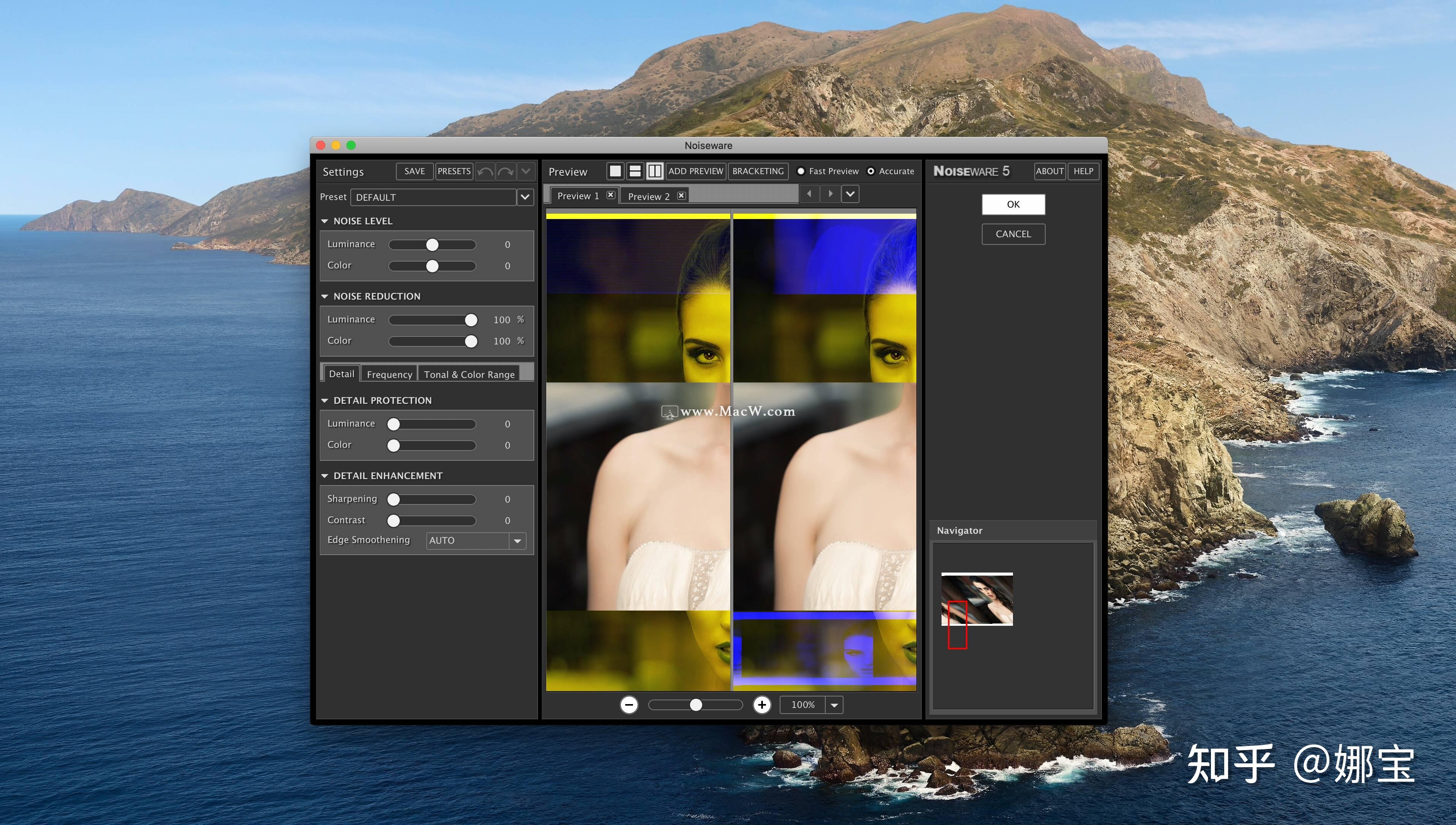Viewport: 1456px width, 825px height.
Task: Click the redo arrow in Settings
Action: [505, 171]
